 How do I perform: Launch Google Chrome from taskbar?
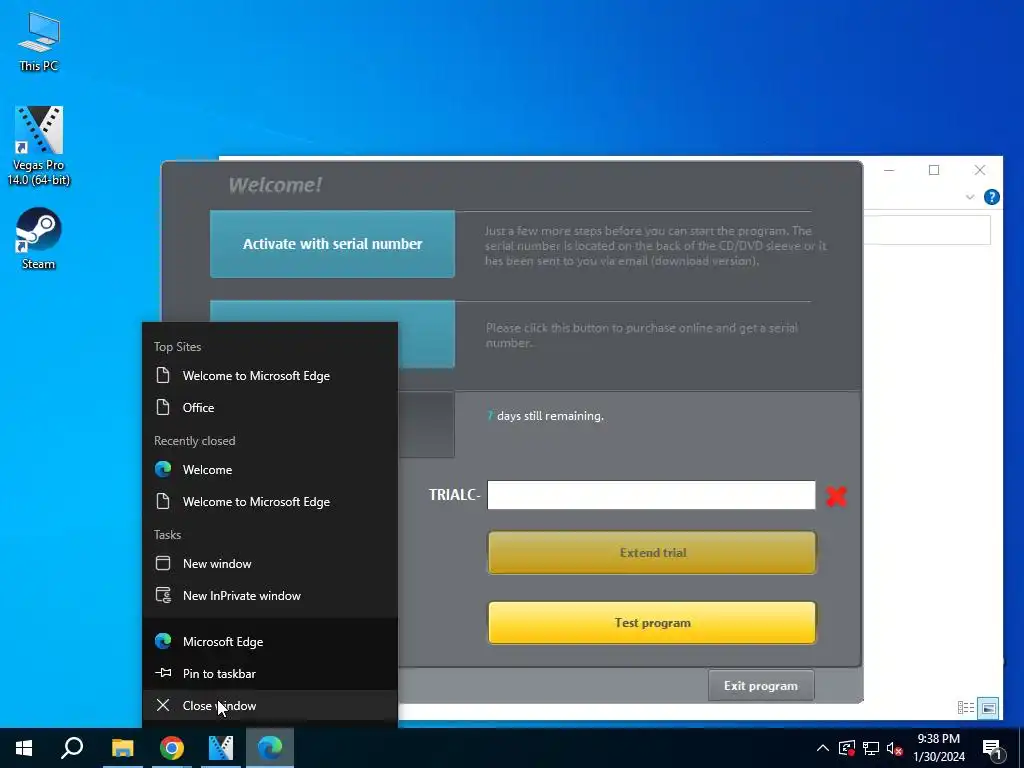point(172,747)
